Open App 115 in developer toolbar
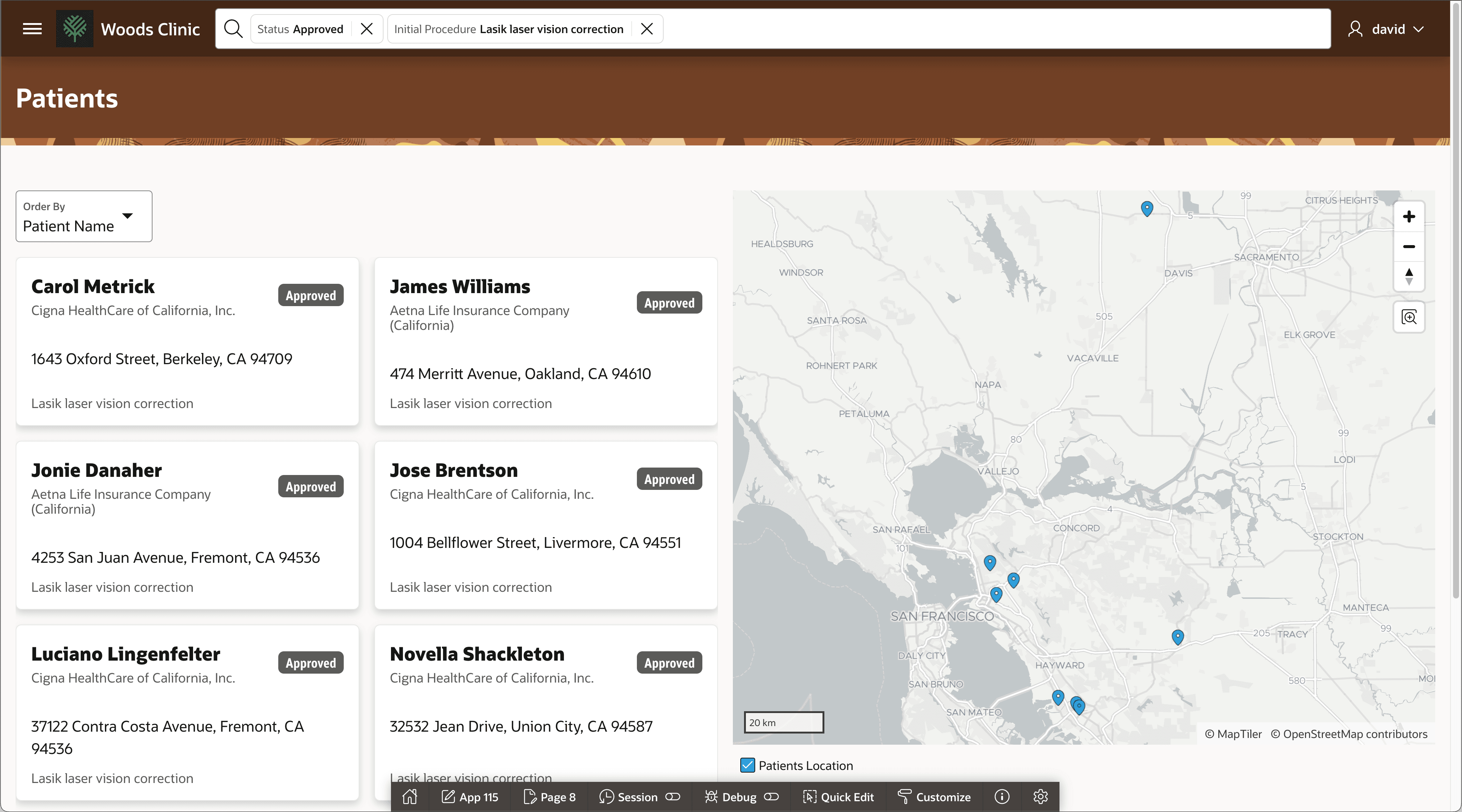1462x812 pixels. (470, 797)
